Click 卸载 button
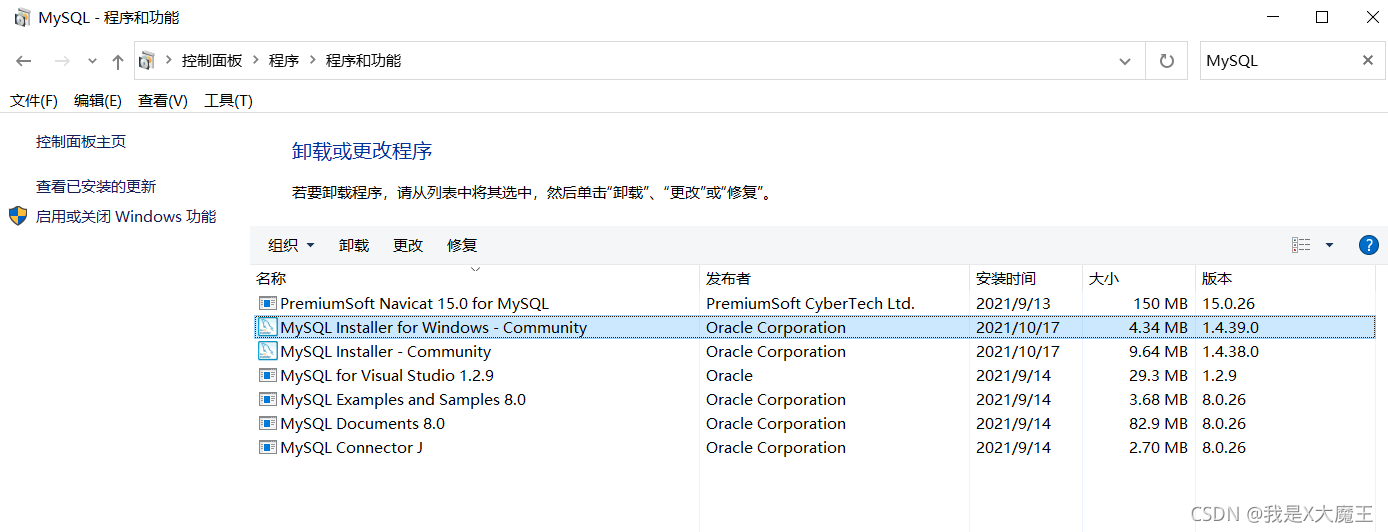 point(354,245)
